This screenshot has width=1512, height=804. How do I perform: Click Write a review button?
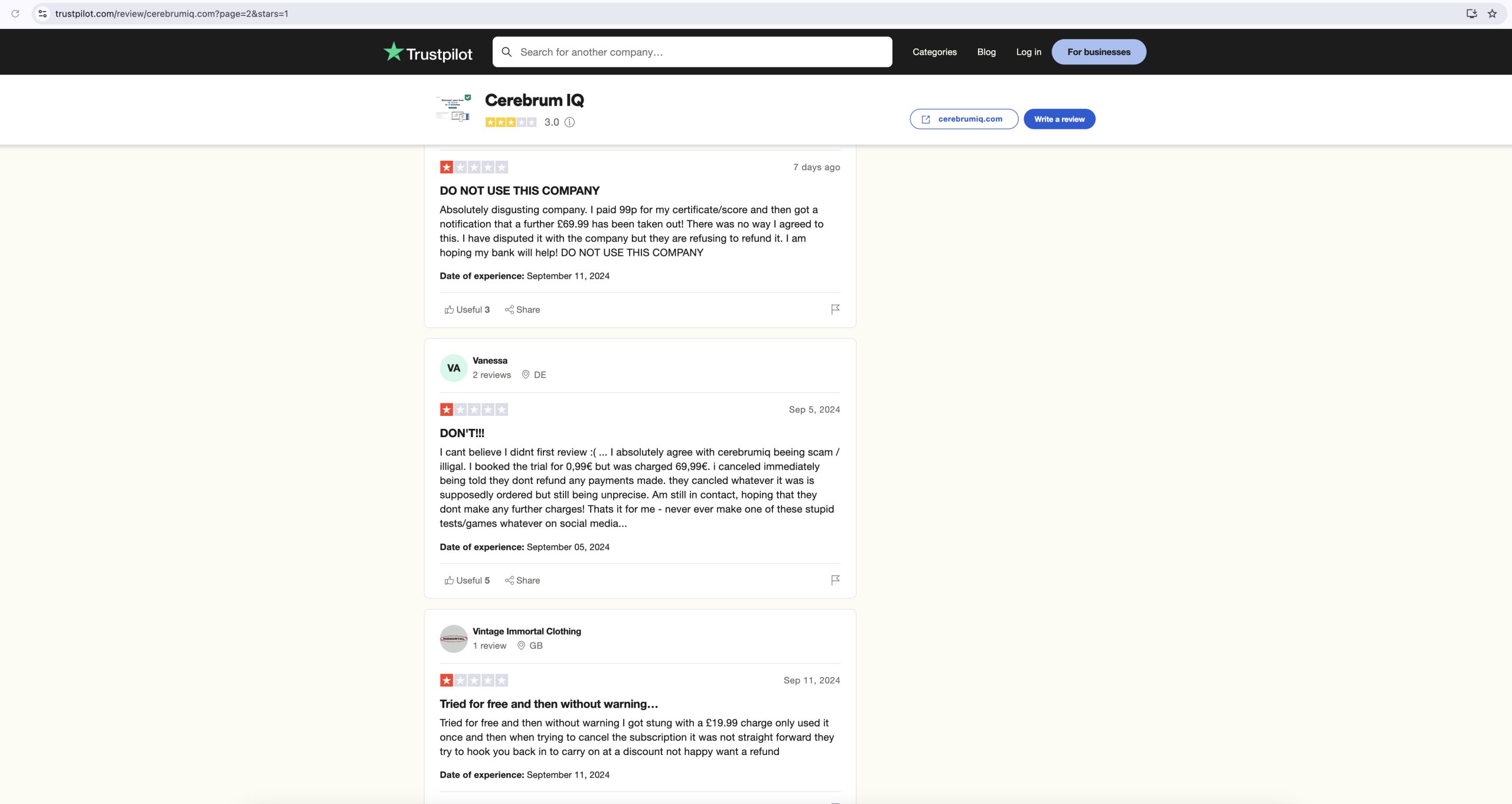tap(1059, 119)
